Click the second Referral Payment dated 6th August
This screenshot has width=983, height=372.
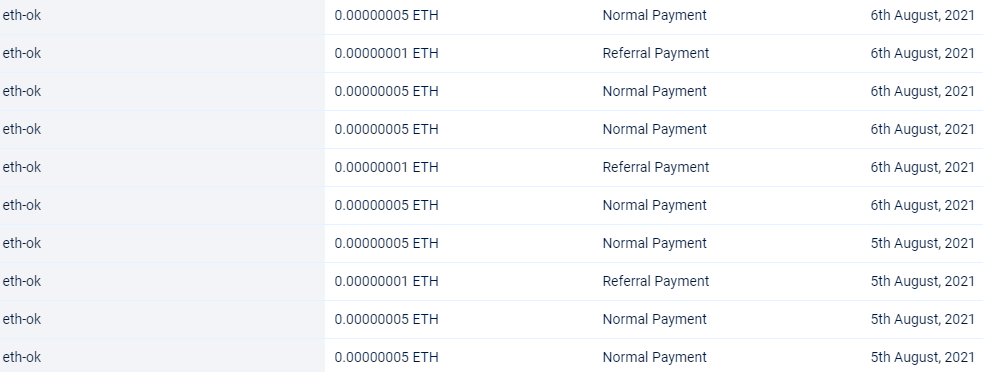(656, 167)
